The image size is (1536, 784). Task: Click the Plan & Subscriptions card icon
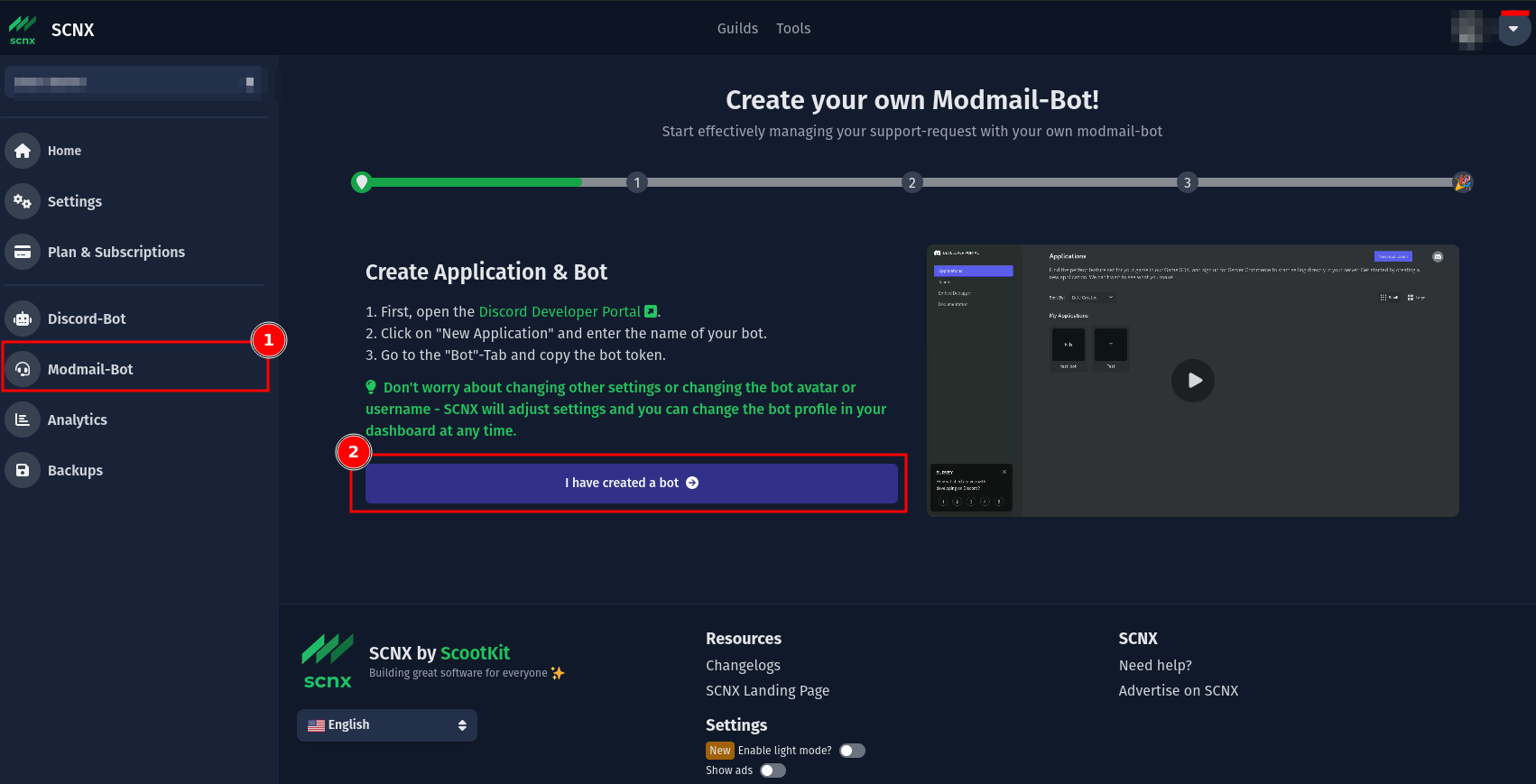point(23,252)
